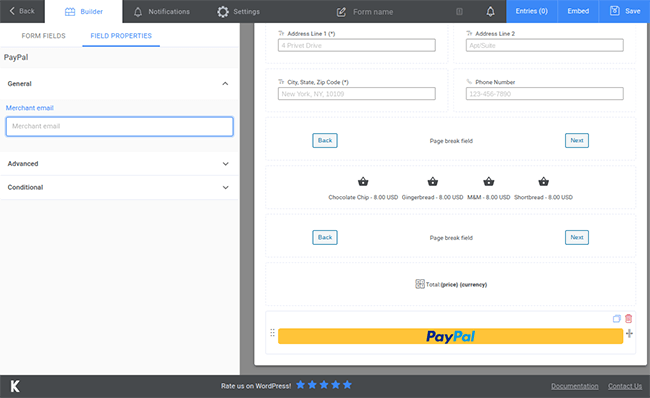Switch to FIELD PROPERTIES tab
The height and width of the screenshot is (398, 650).
(x=121, y=36)
